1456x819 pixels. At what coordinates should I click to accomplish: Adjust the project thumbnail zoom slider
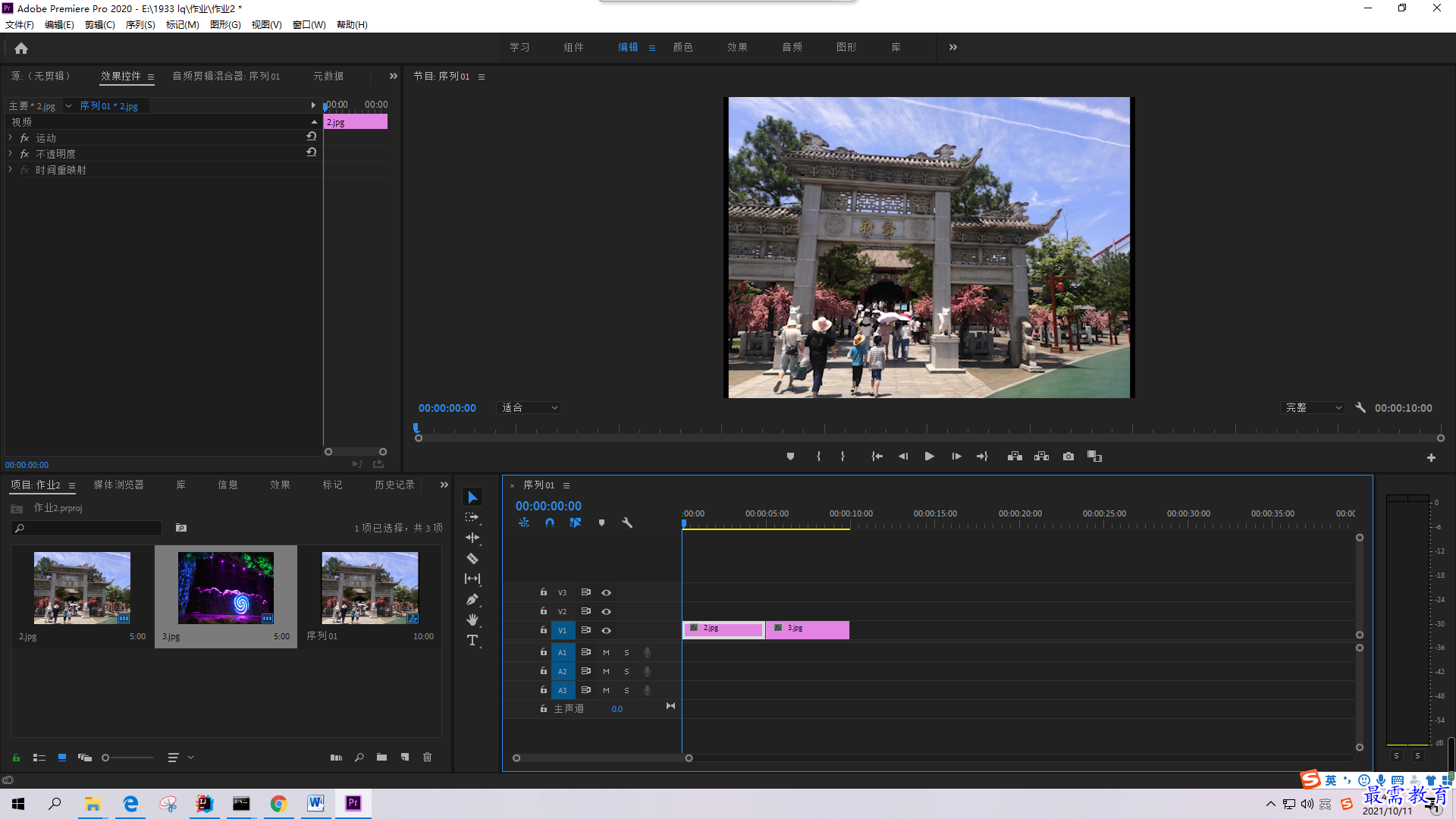click(106, 758)
